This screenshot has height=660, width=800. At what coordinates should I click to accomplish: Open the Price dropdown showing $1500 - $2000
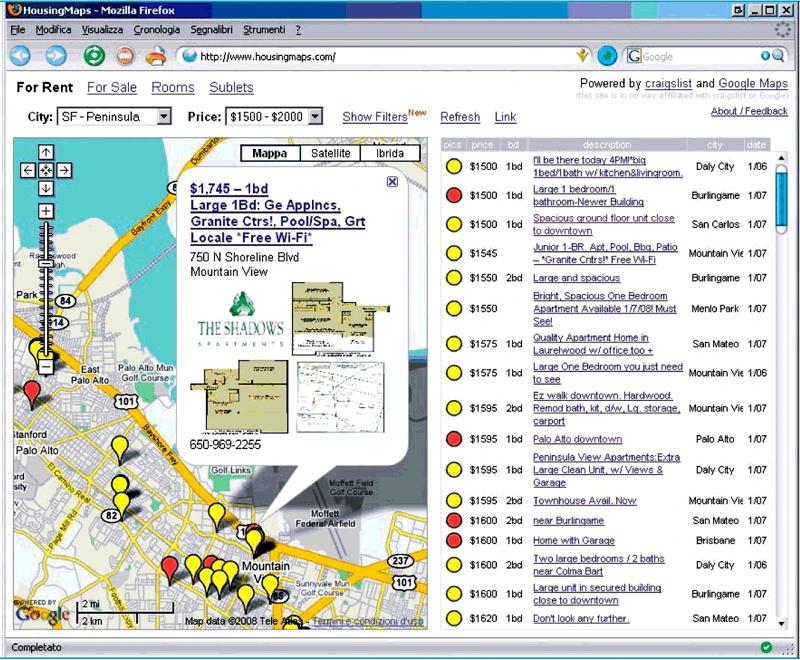274,117
